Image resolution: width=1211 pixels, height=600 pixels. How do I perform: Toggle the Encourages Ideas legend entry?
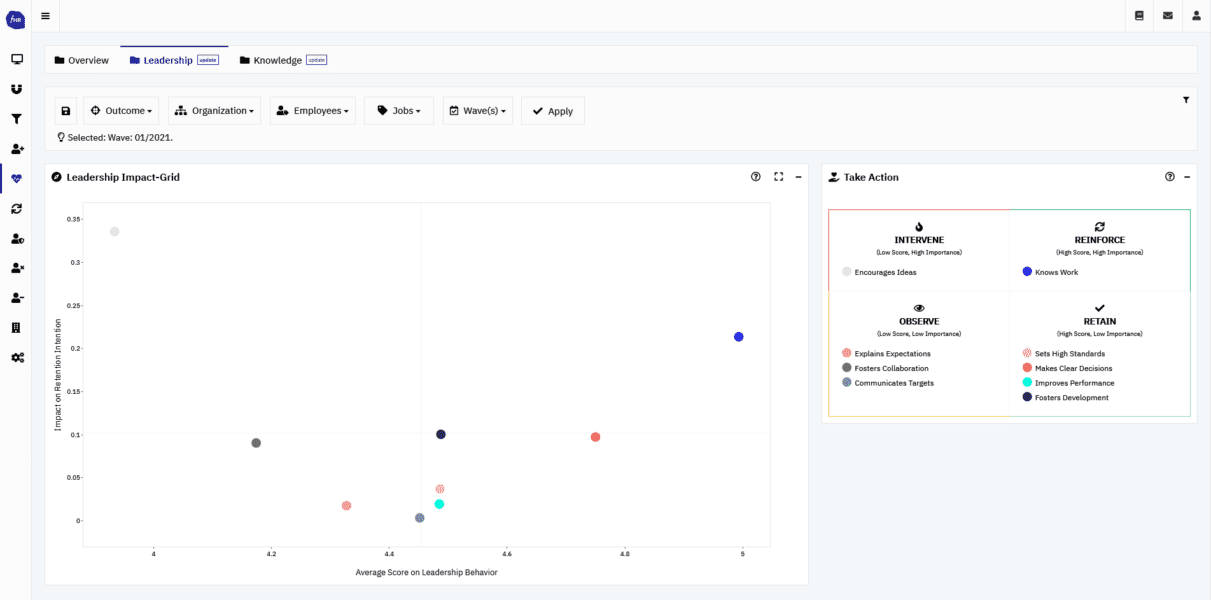886,271
